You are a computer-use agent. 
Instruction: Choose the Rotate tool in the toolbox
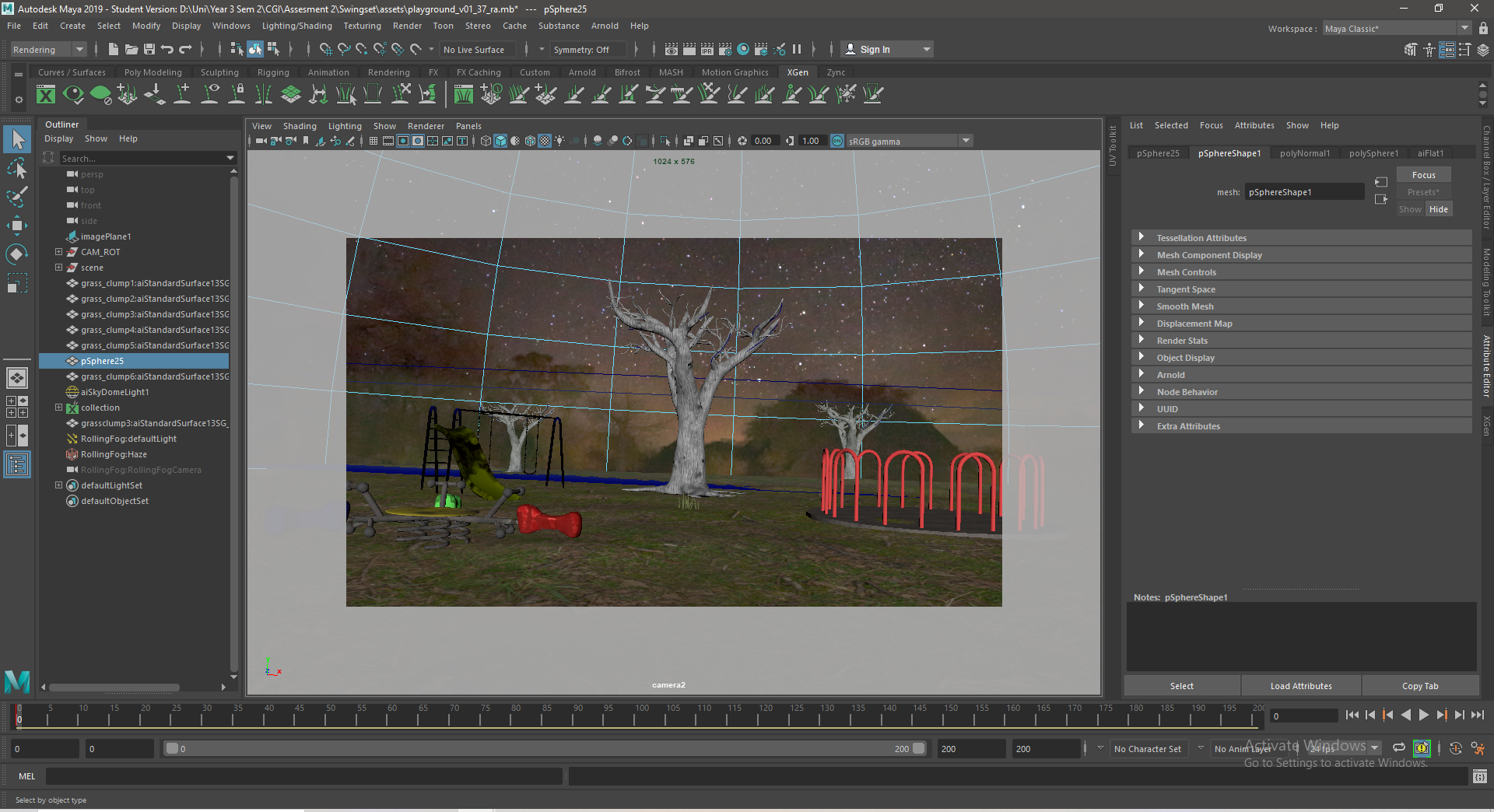(17, 254)
